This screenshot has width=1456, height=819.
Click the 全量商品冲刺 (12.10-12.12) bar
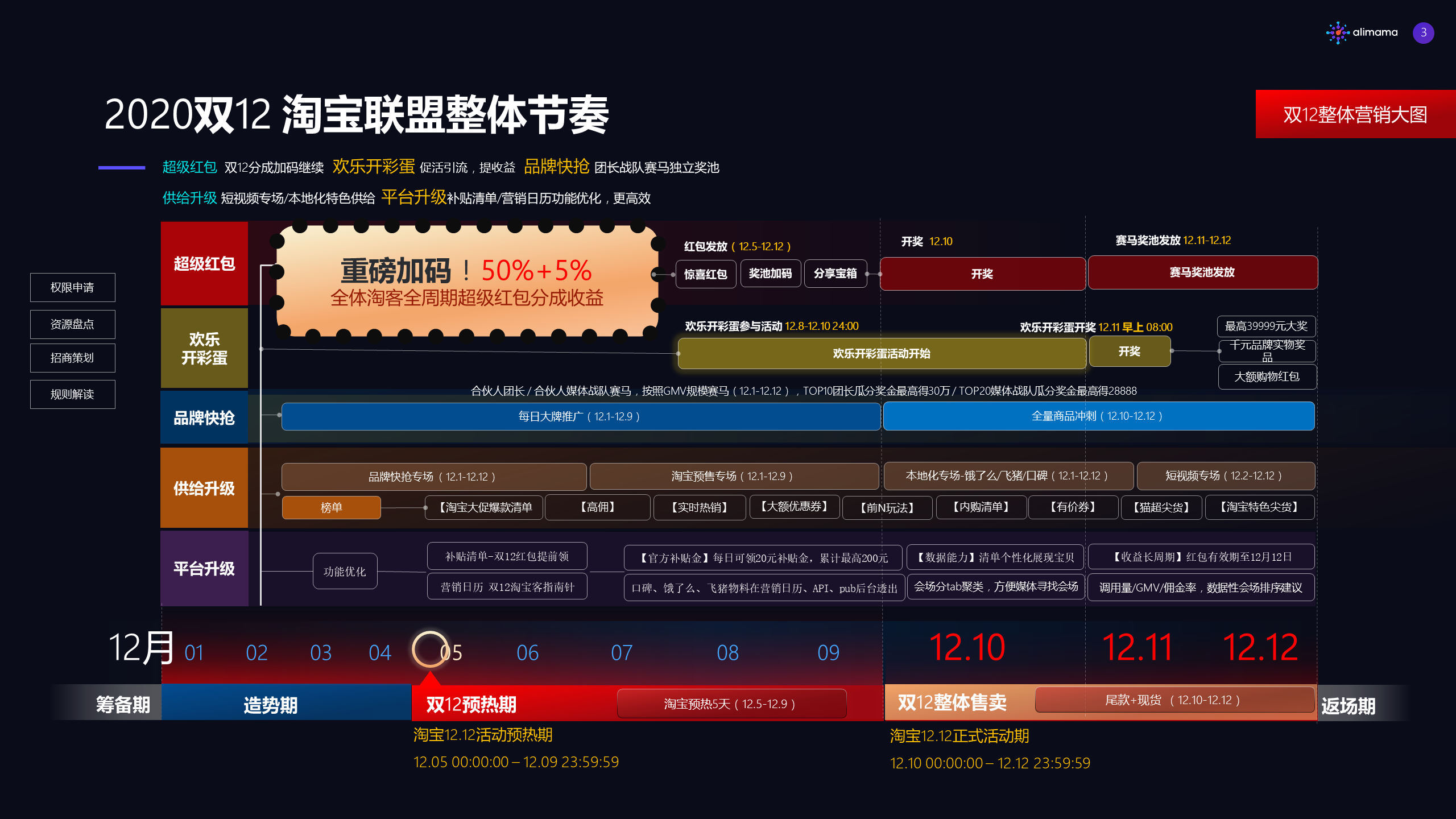tap(1098, 416)
